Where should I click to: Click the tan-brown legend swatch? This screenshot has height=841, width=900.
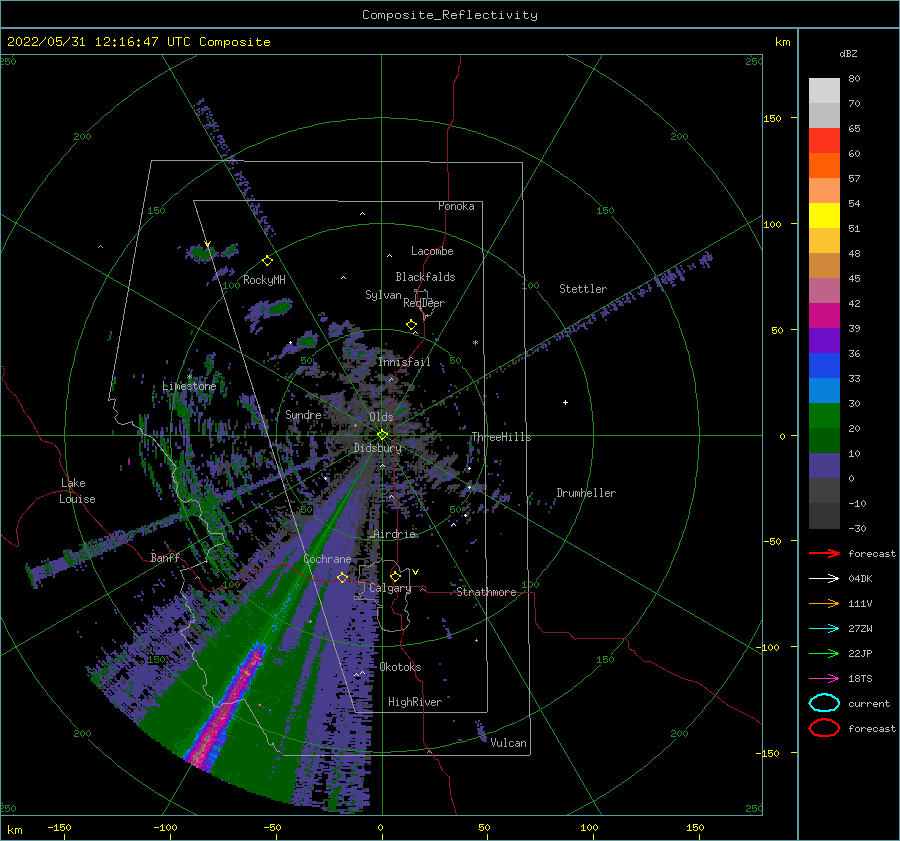[x=824, y=266]
